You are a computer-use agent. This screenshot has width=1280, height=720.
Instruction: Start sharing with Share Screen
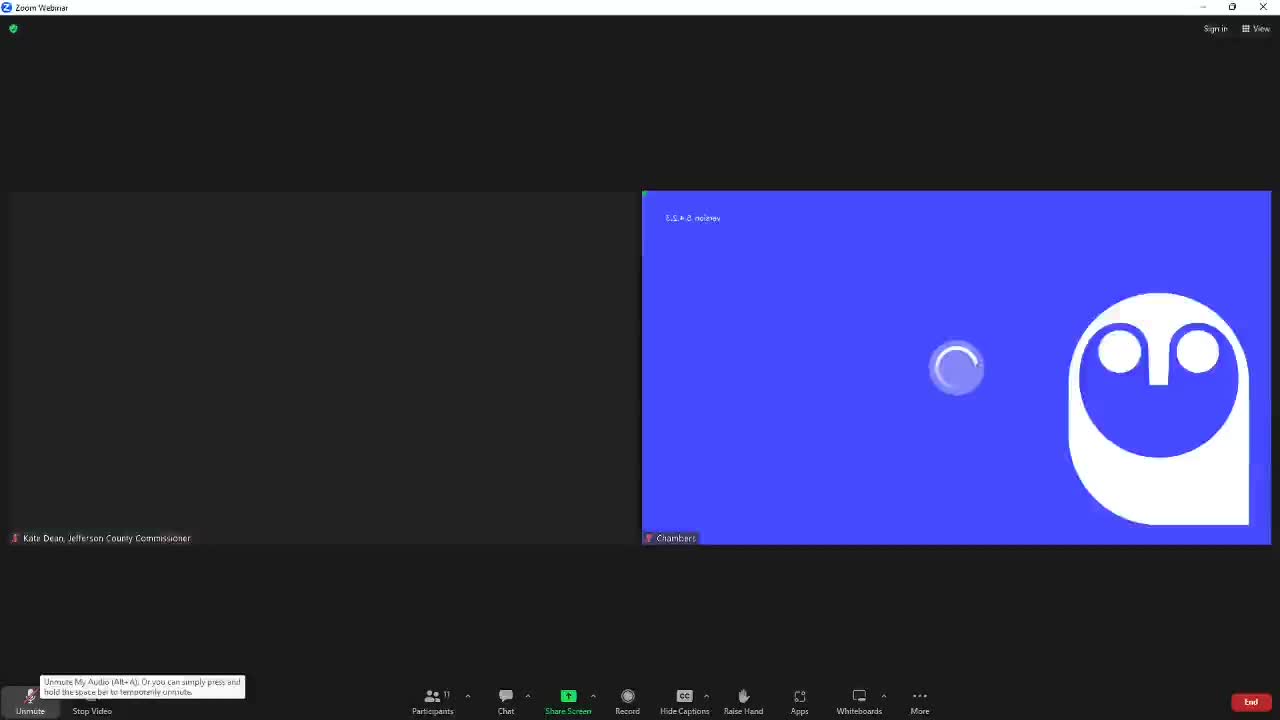[568, 701]
